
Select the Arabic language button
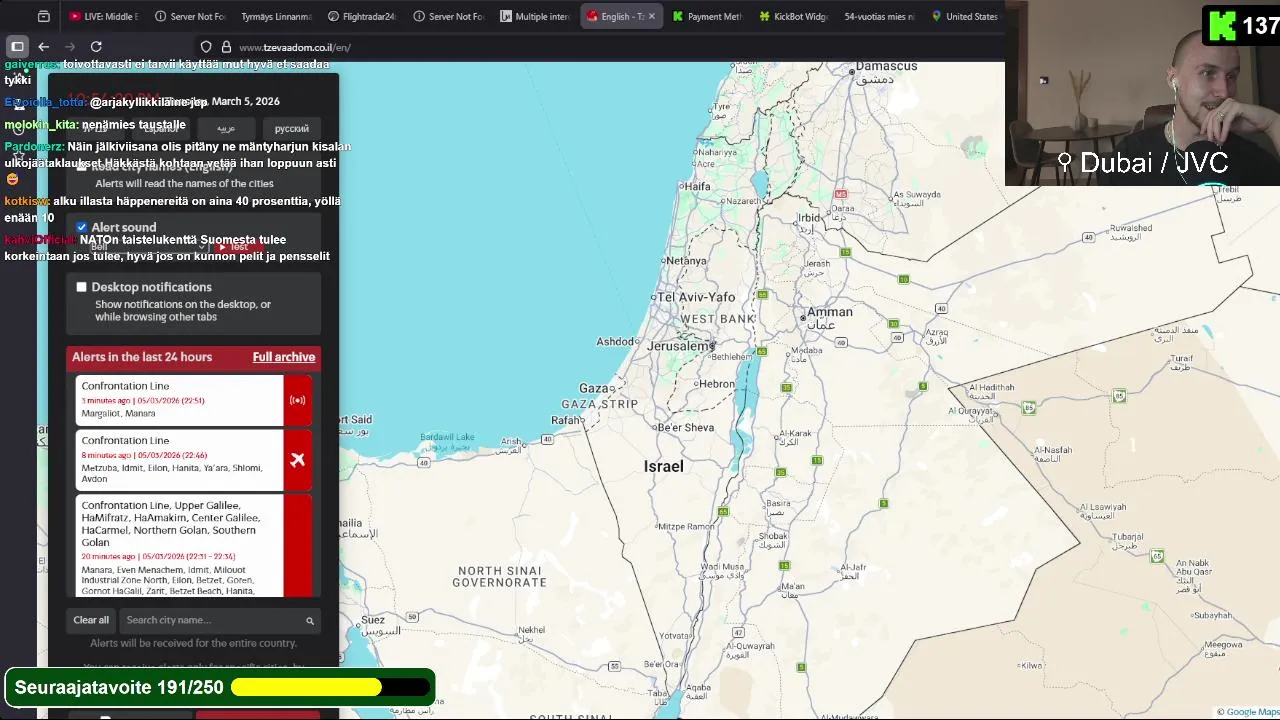point(226,128)
